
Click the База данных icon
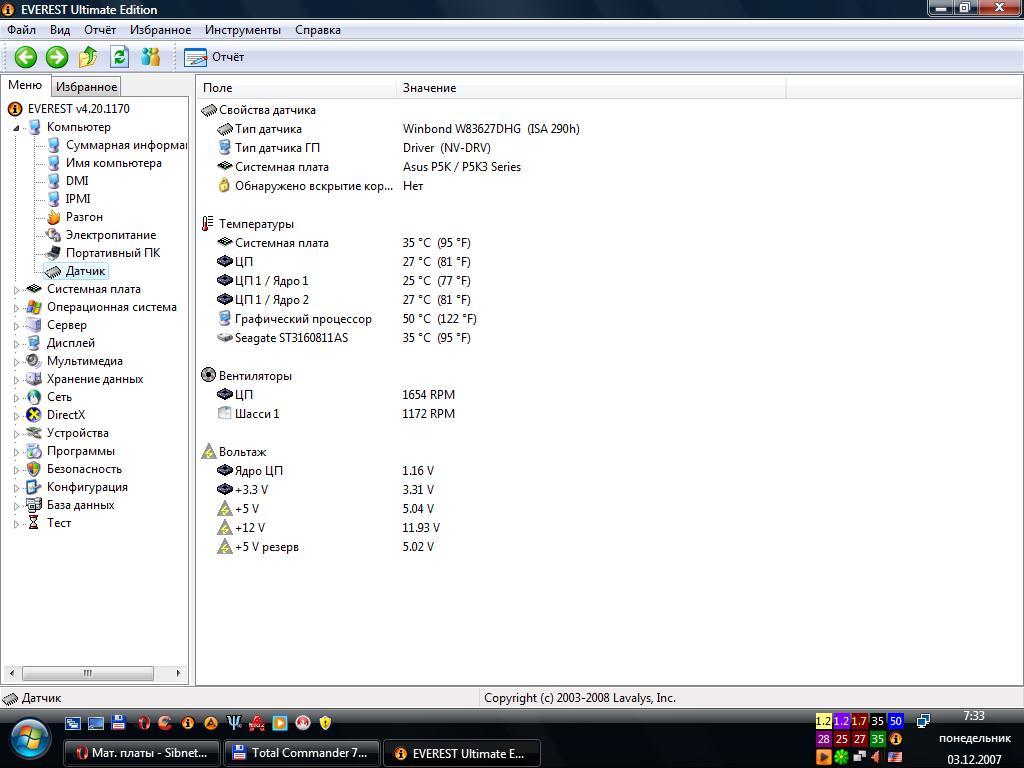pos(33,505)
